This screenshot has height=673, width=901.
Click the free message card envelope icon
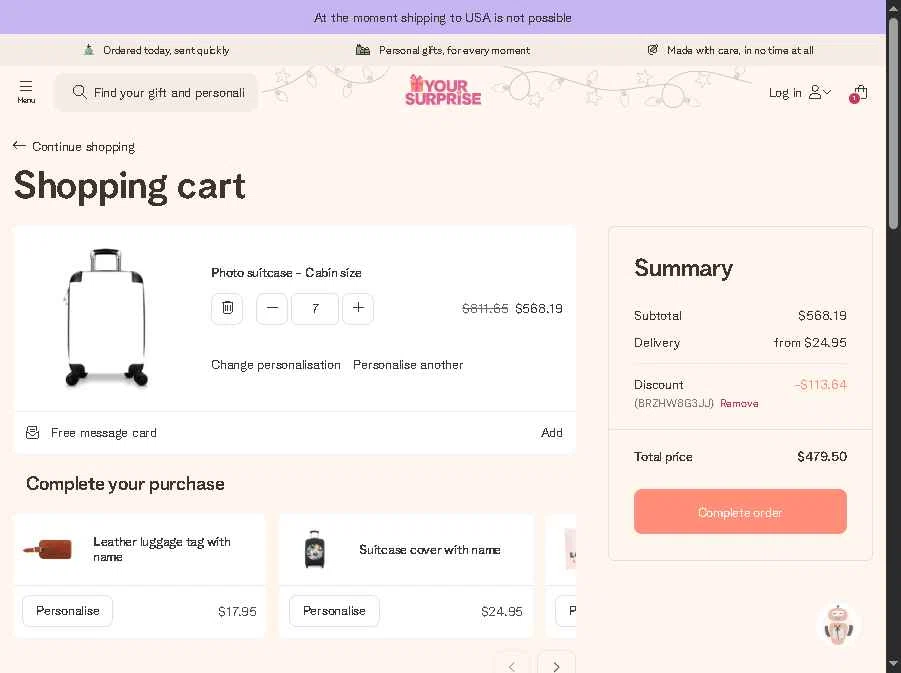(x=33, y=433)
